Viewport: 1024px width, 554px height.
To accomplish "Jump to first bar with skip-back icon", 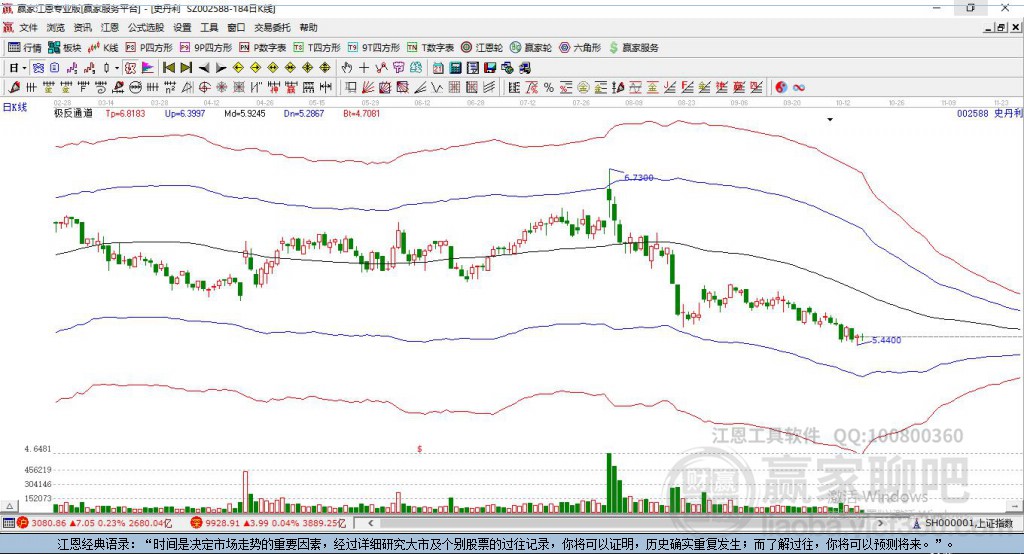I will pos(168,68).
